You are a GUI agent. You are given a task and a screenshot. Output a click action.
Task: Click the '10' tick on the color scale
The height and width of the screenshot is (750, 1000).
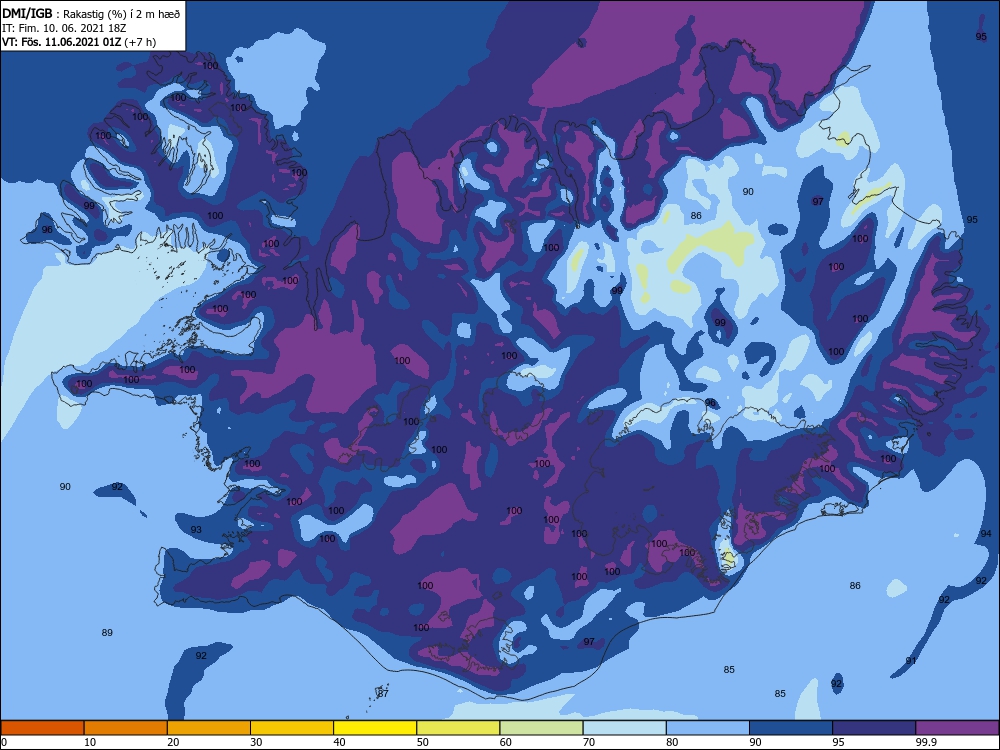point(90,742)
